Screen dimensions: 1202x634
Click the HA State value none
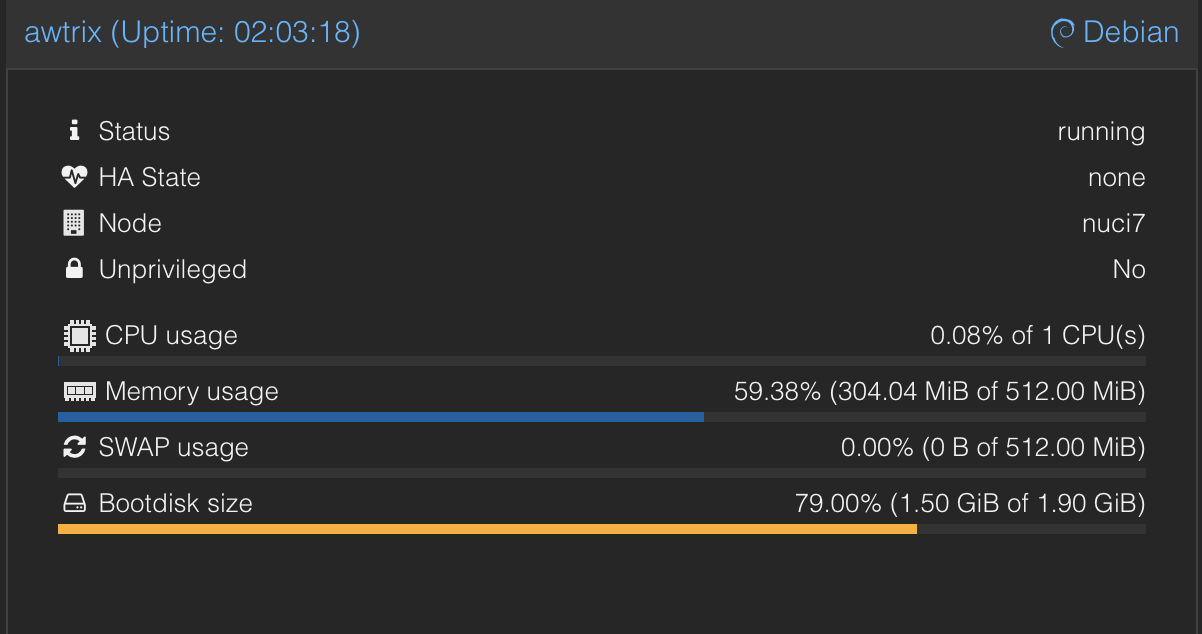(x=1116, y=177)
